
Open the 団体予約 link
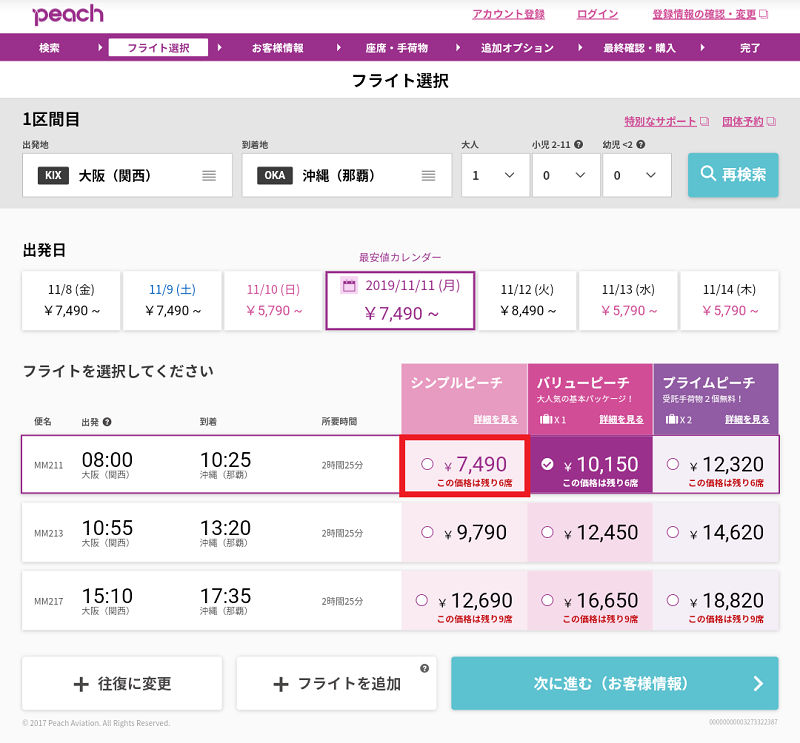pos(742,121)
